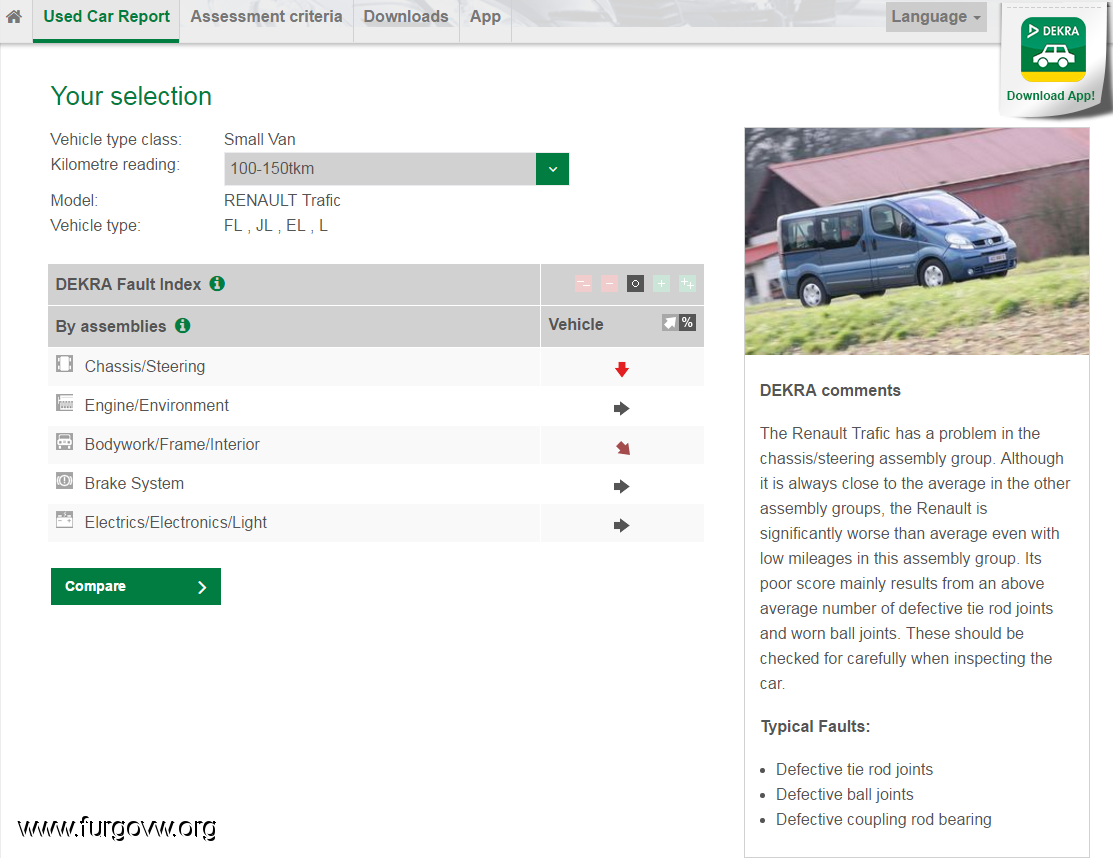Click the right arrow for Engine/Environment
The image size is (1113, 858).
click(622, 408)
